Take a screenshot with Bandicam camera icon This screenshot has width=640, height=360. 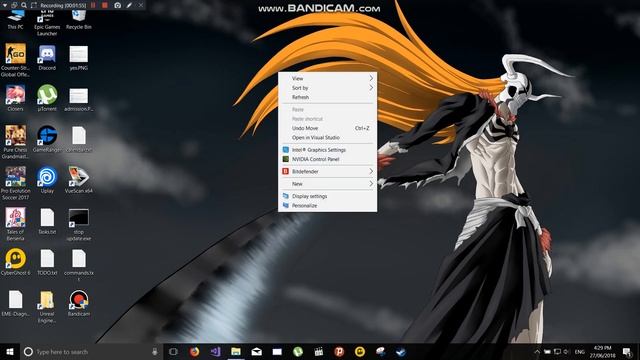[118, 5]
